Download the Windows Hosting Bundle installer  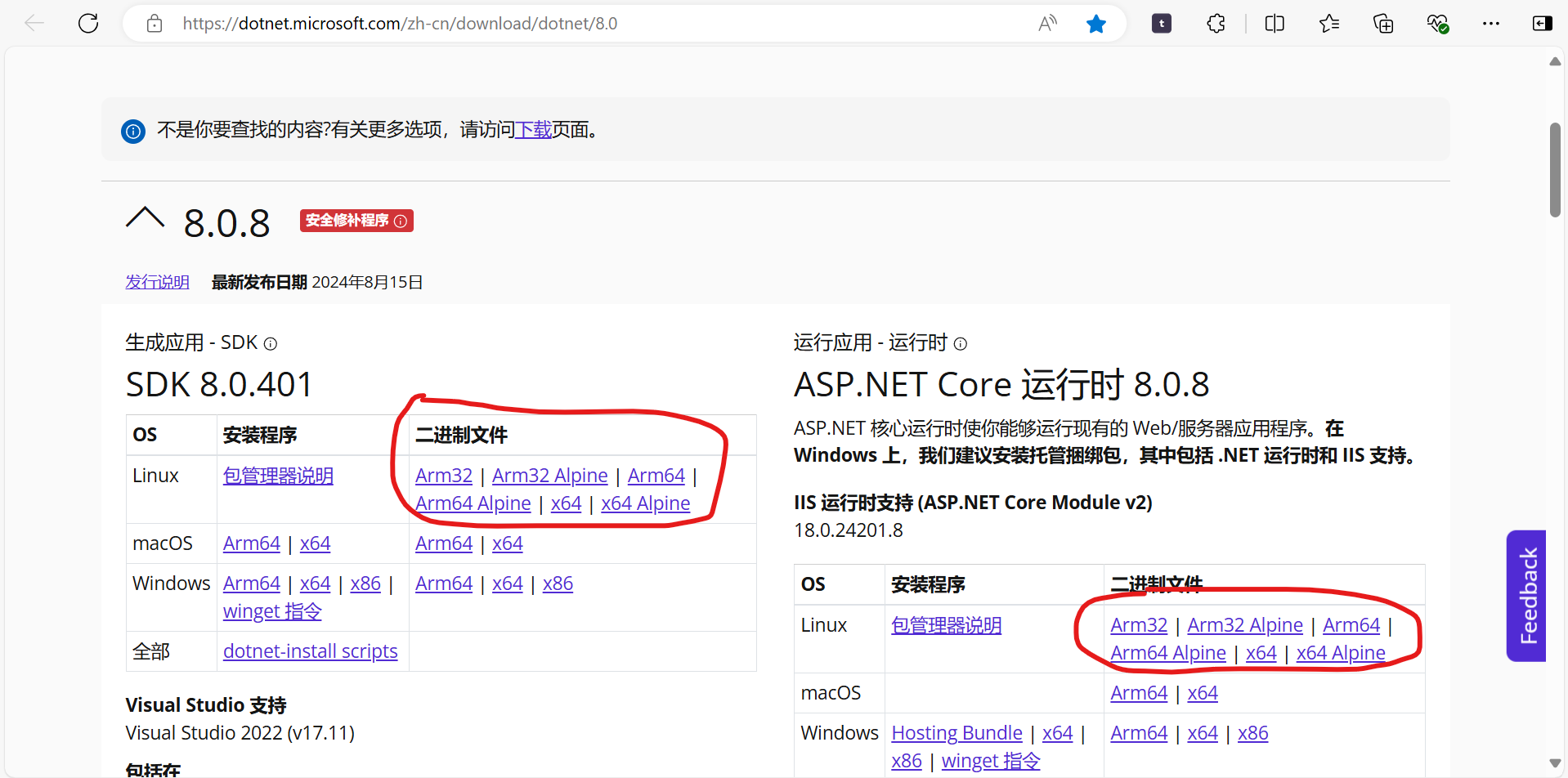point(956,733)
